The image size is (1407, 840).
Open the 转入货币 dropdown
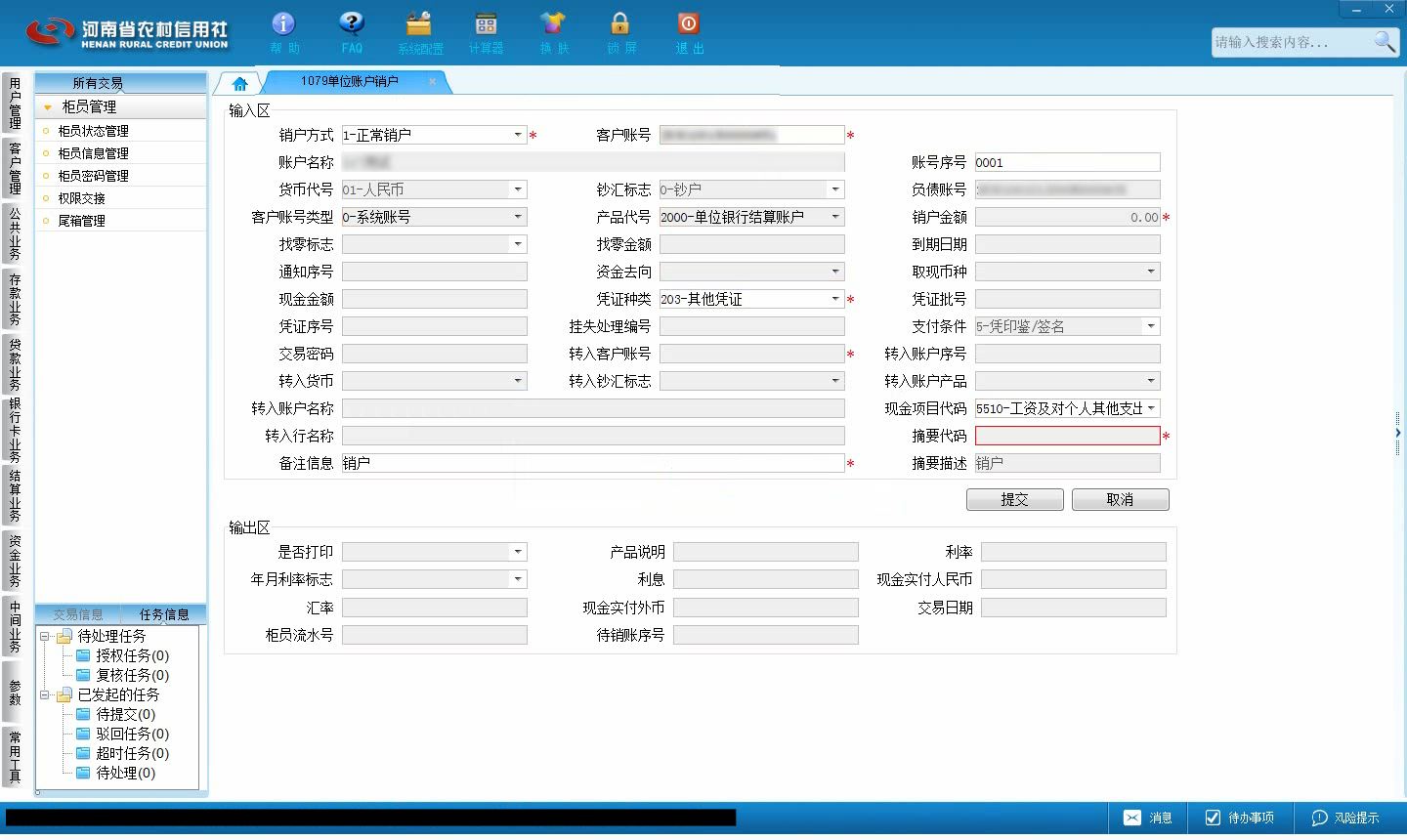[x=518, y=381]
